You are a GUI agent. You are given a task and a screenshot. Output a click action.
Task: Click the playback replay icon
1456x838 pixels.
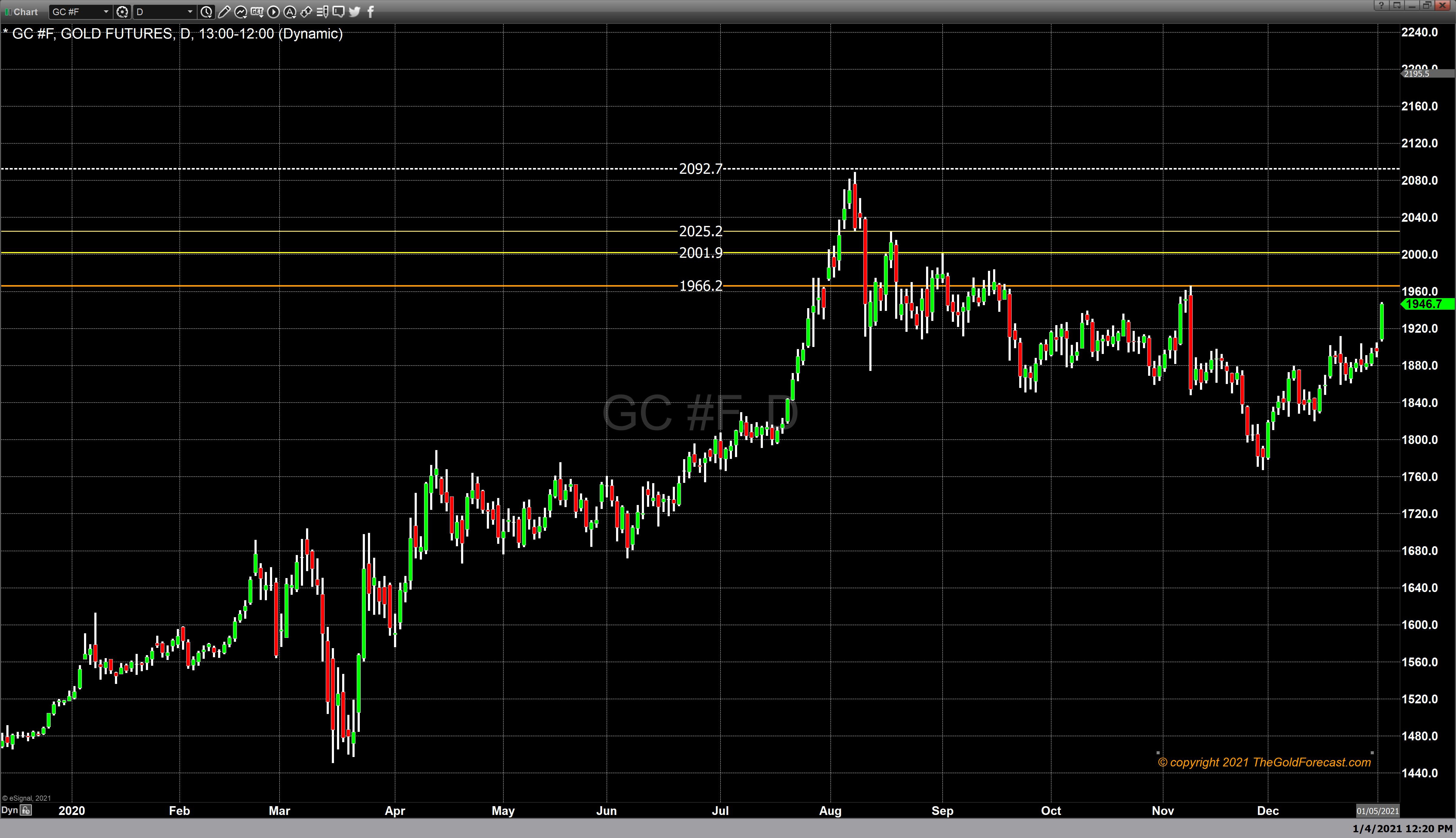273,12
